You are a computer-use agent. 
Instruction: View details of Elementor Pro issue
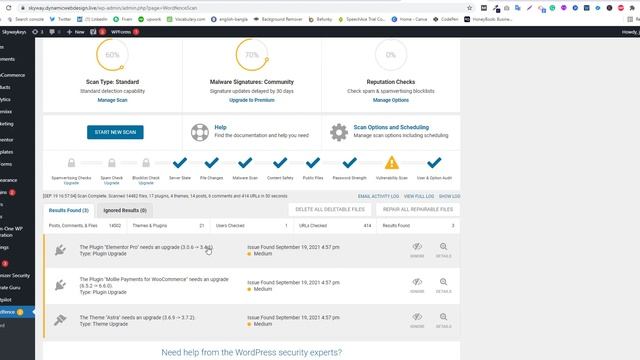pyautogui.click(x=444, y=250)
